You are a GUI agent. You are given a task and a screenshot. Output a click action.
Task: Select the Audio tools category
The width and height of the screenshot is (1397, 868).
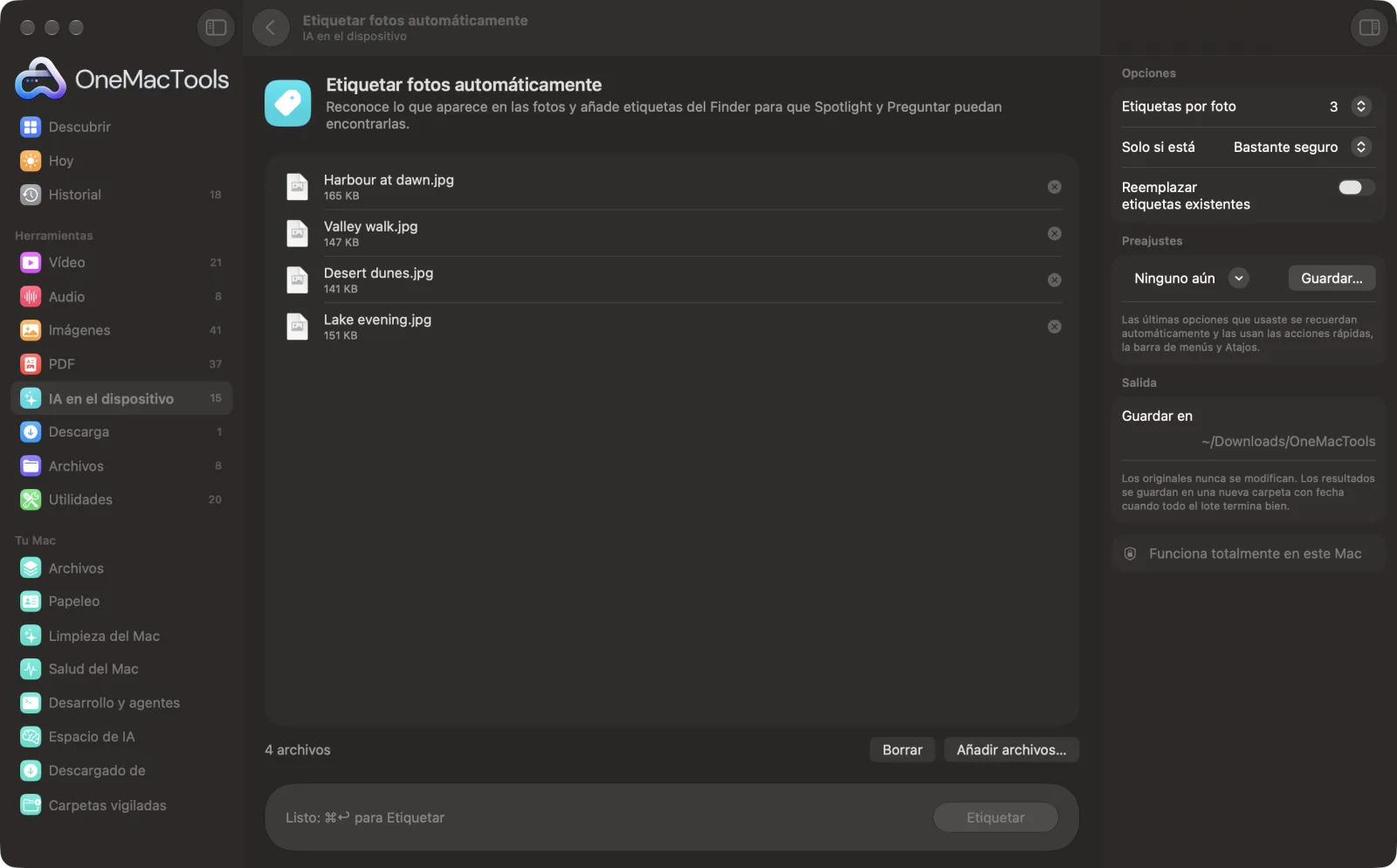pyautogui.click(x=121, y=297)
